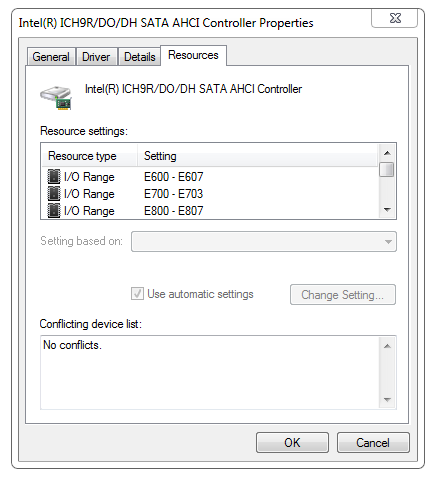Toggle the Use automatic settings checkbox

pyautogui.click(x=137, y=294)
